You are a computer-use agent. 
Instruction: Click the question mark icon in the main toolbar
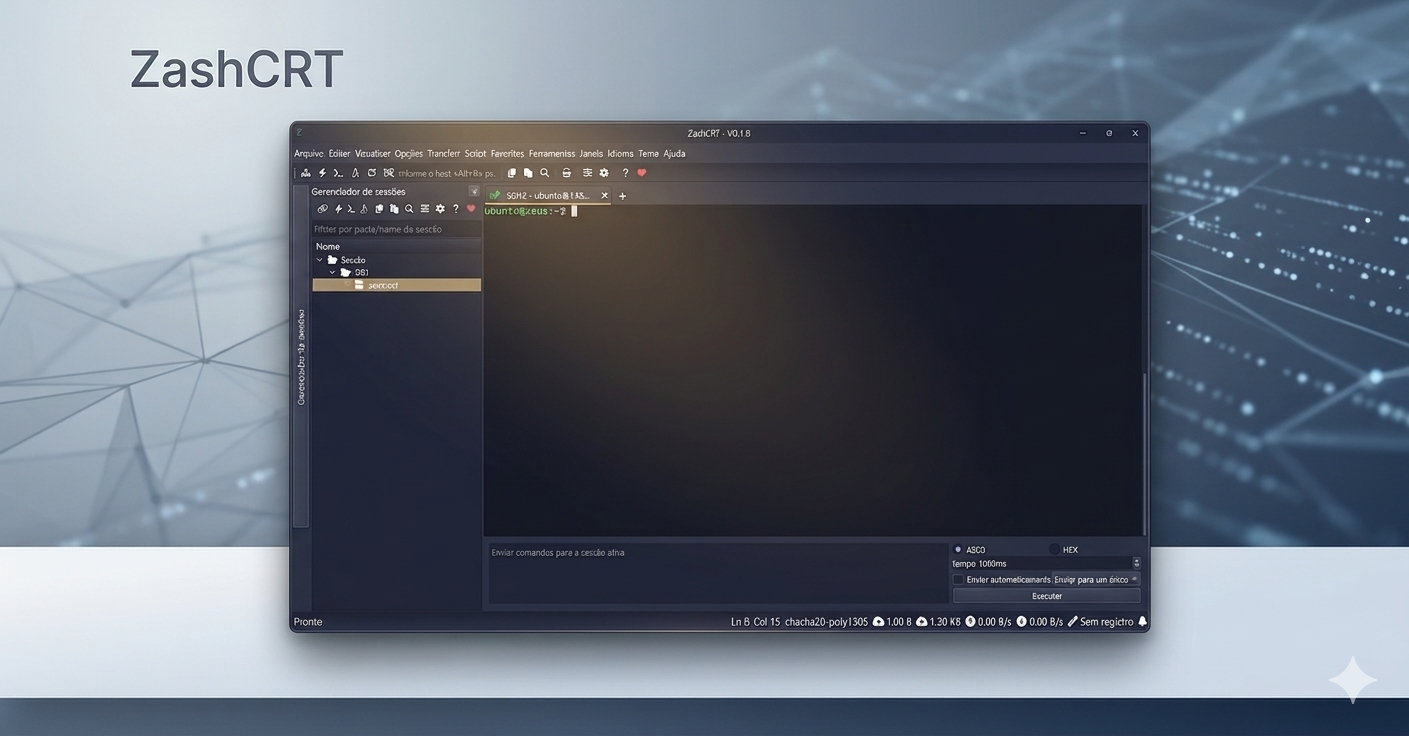click(x=625, y=173)
